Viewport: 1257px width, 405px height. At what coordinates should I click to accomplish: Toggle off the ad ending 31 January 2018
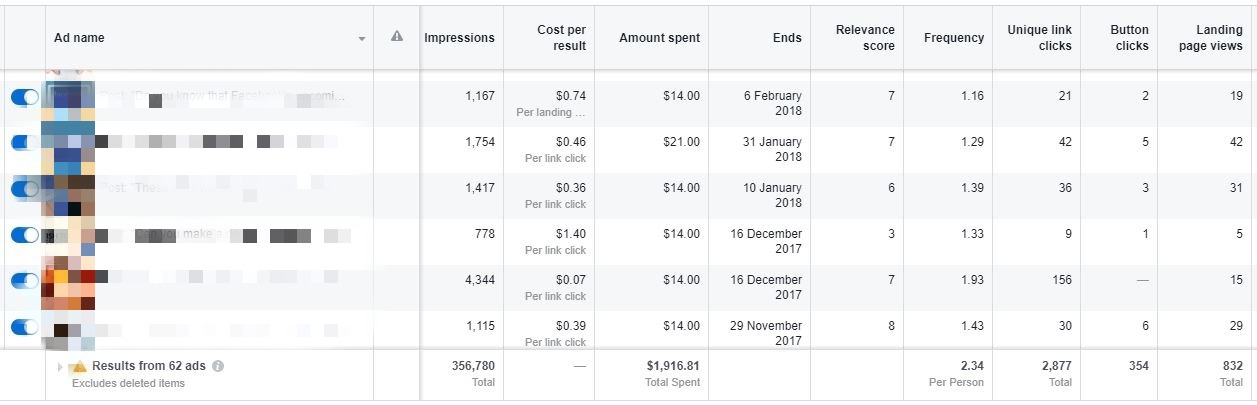point(25,143)
